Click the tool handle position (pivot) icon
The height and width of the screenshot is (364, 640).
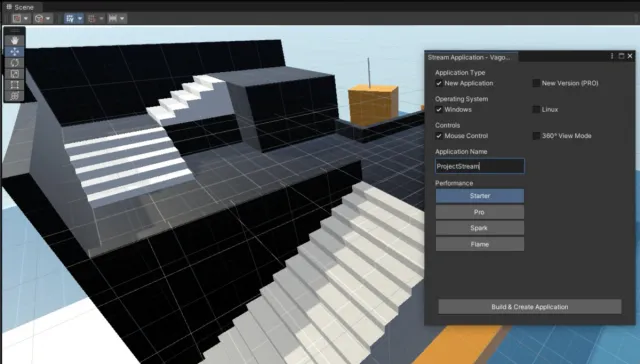point(17,18)
